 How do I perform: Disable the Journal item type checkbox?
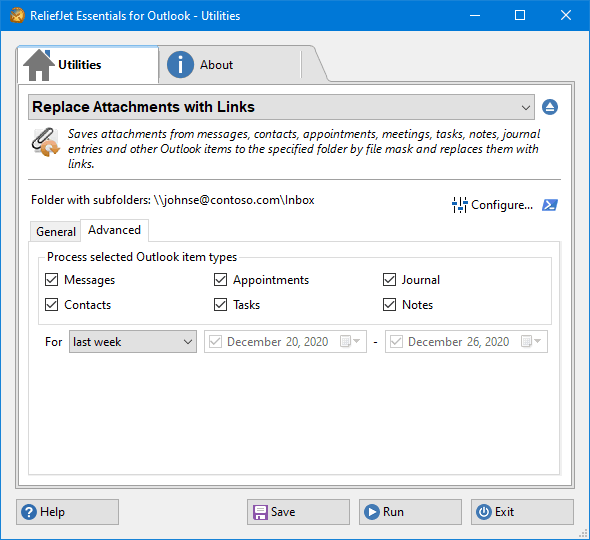(389, 280)
